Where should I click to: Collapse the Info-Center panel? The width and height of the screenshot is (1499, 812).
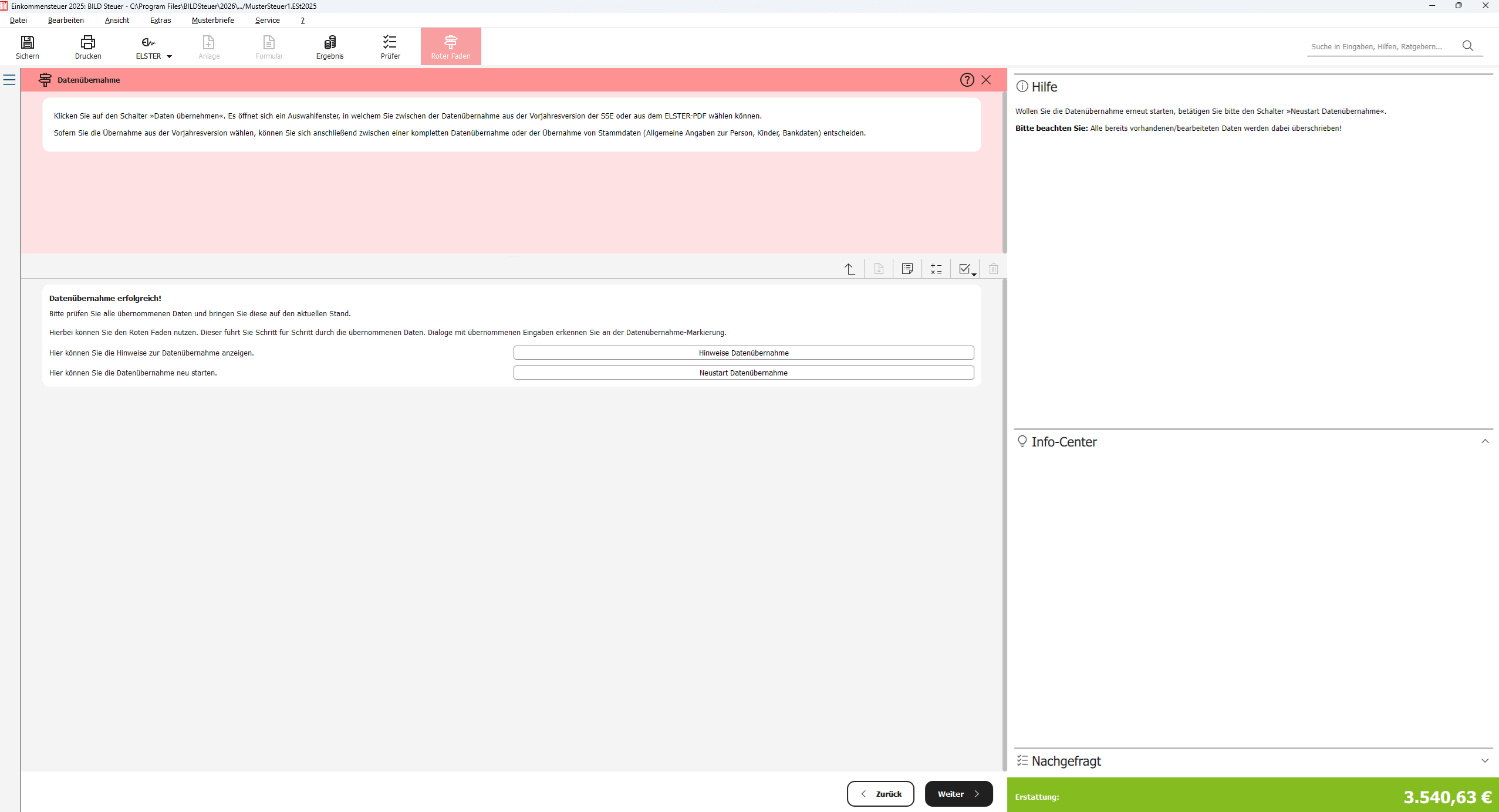coord(1485,441)
